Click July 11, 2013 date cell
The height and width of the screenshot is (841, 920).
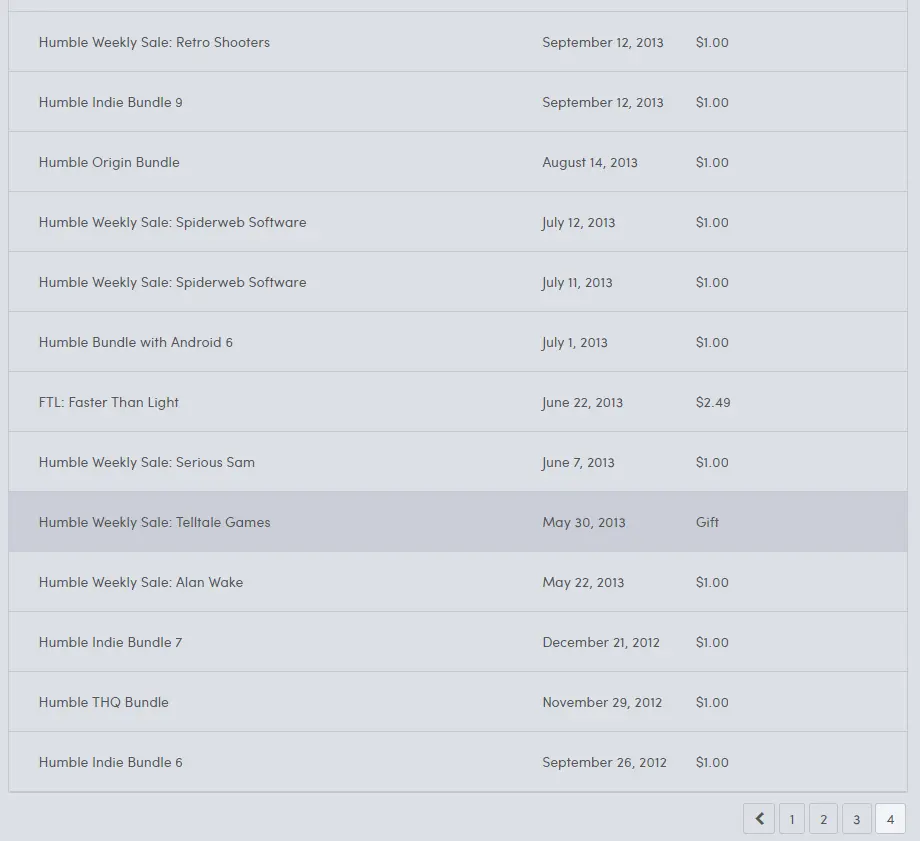pyautogui.click(x=577, y=283)
